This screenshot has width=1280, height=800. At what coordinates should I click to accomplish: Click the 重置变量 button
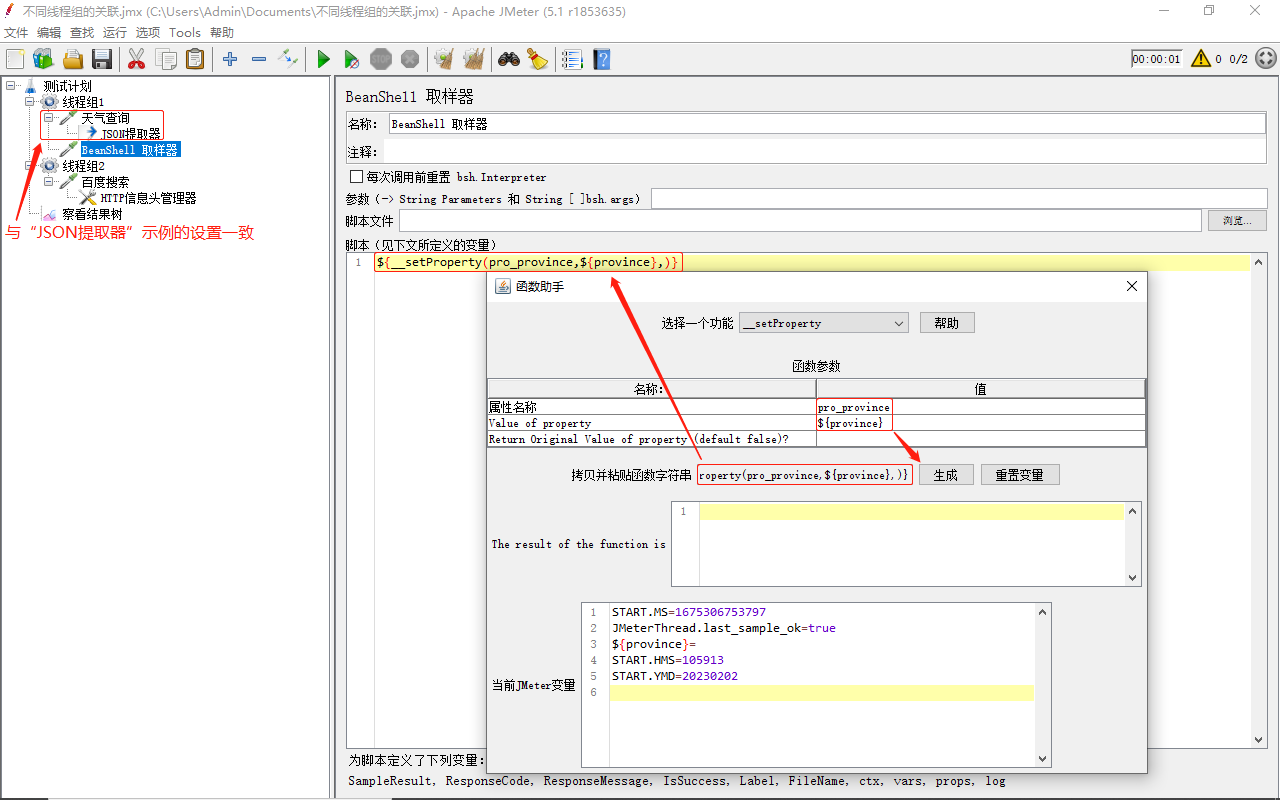1020,475
